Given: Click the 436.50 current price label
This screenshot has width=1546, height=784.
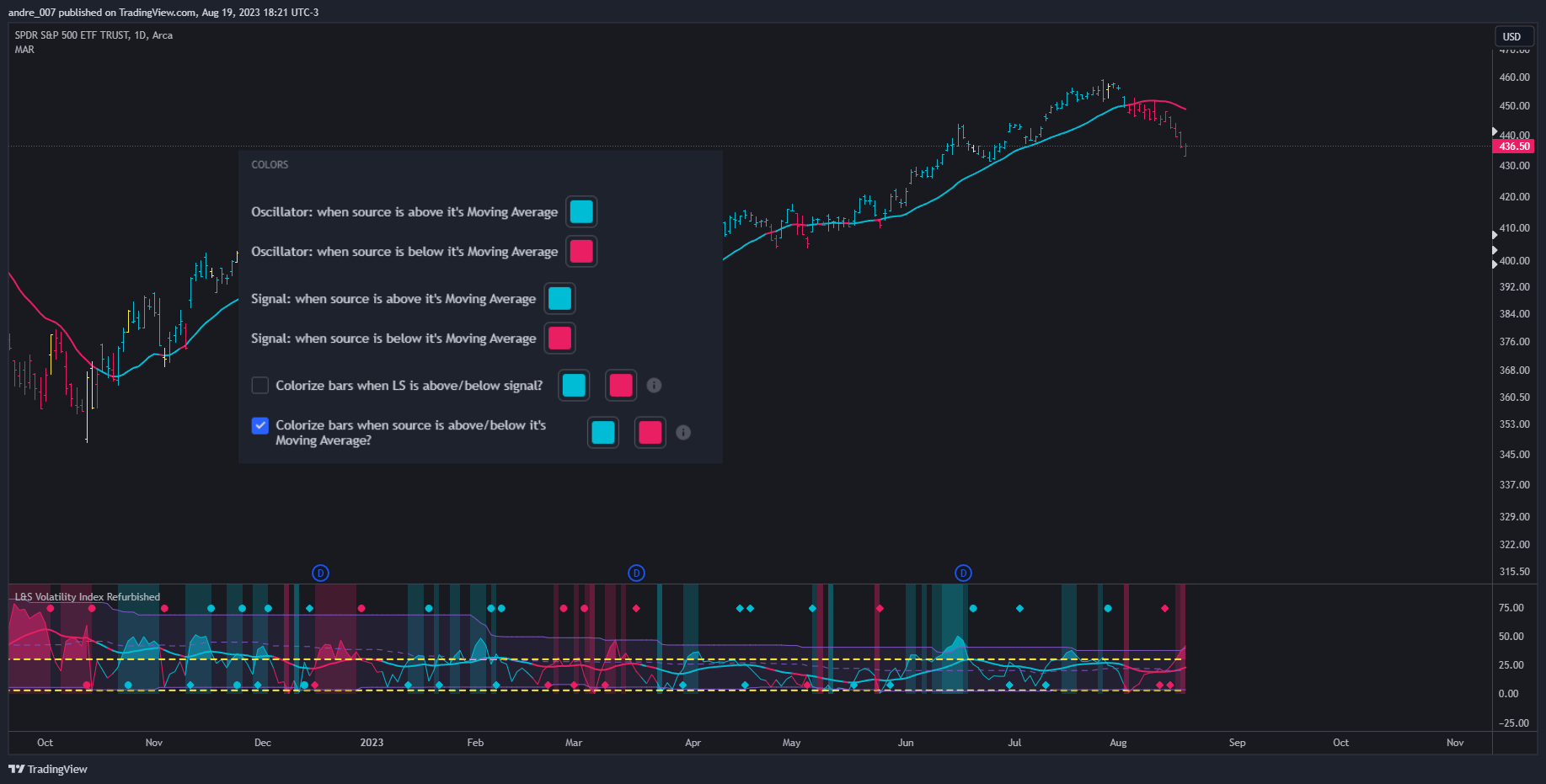Looking at the screenshot, I should click(1514, 147).
